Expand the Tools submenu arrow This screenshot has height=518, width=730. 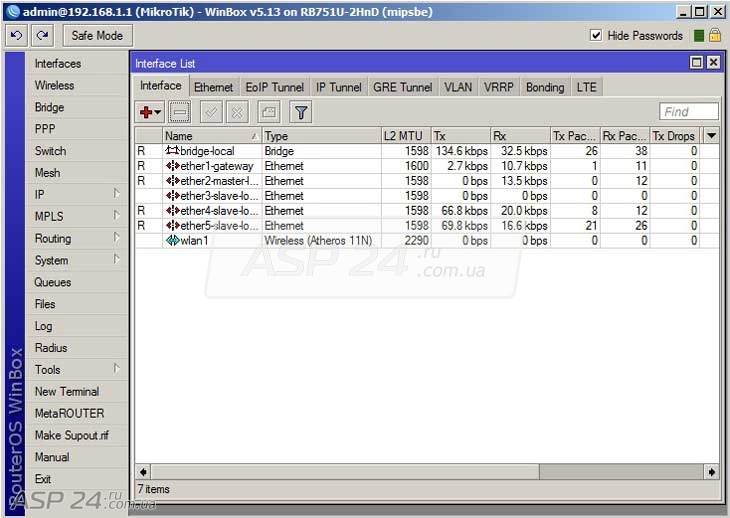[x=116, y=369]
